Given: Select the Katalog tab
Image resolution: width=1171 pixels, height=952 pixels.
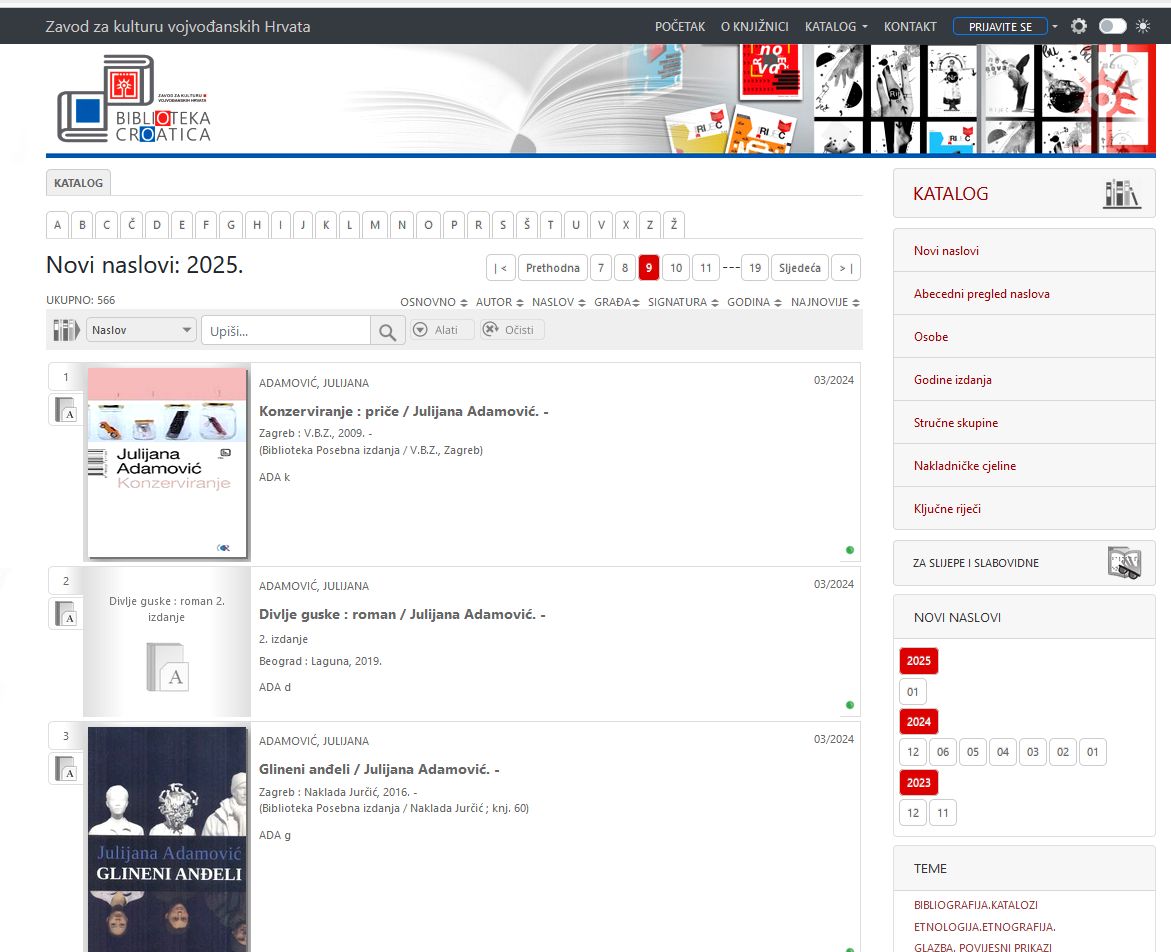Looking at the screenshot, I should click(78, 183).
